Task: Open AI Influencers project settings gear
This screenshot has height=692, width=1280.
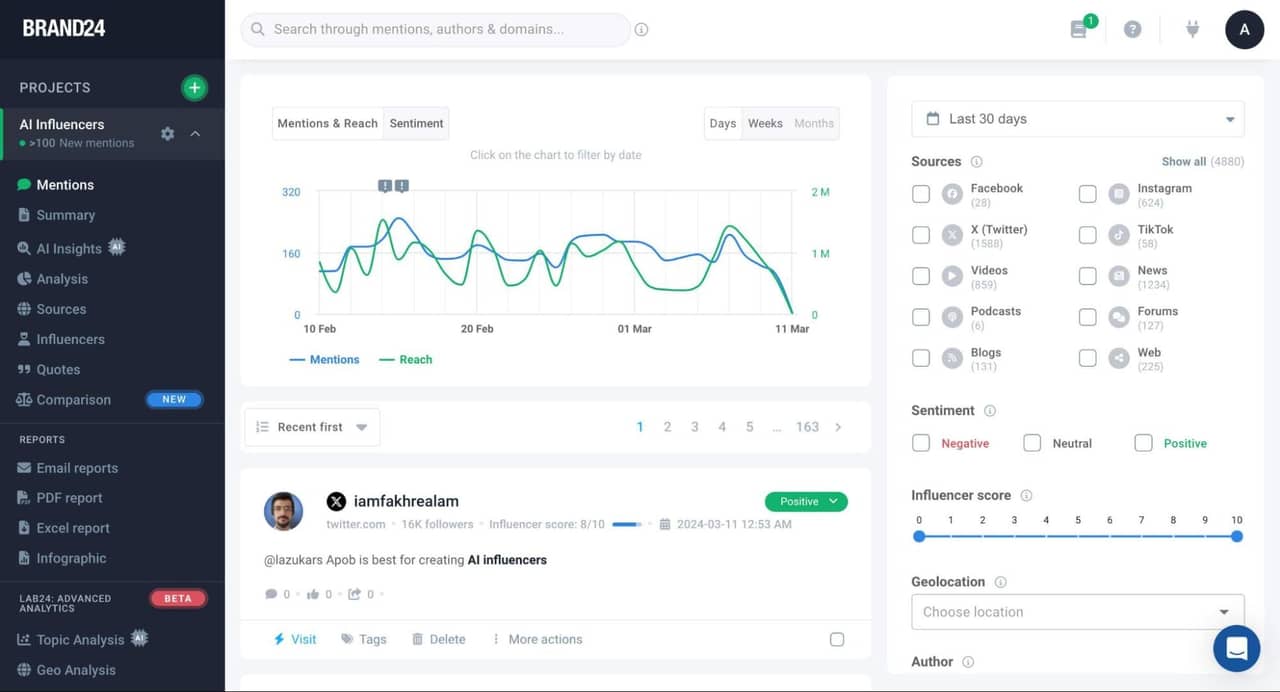Action: (x=167, y=134)
